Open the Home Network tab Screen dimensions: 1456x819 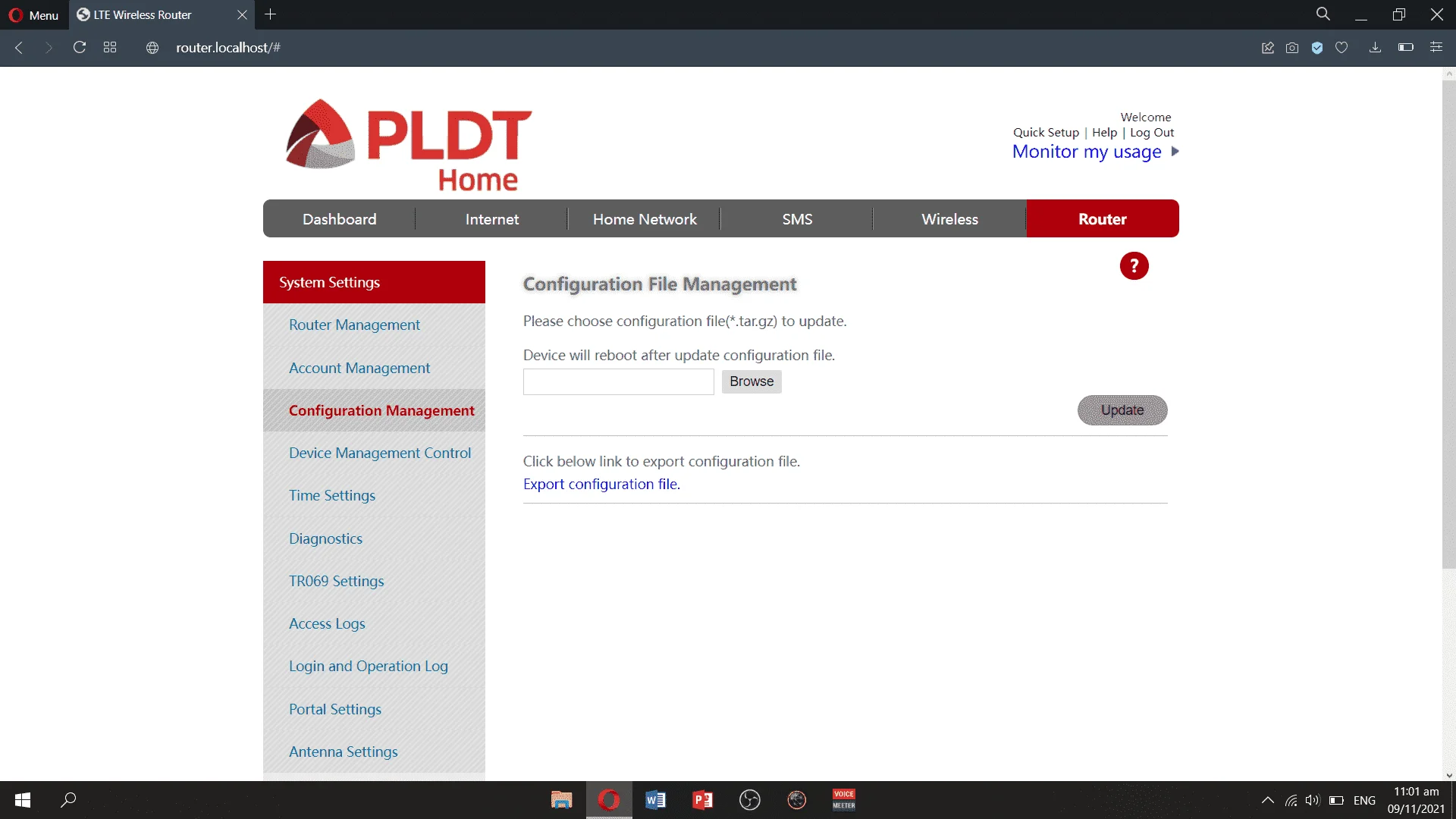645,219
